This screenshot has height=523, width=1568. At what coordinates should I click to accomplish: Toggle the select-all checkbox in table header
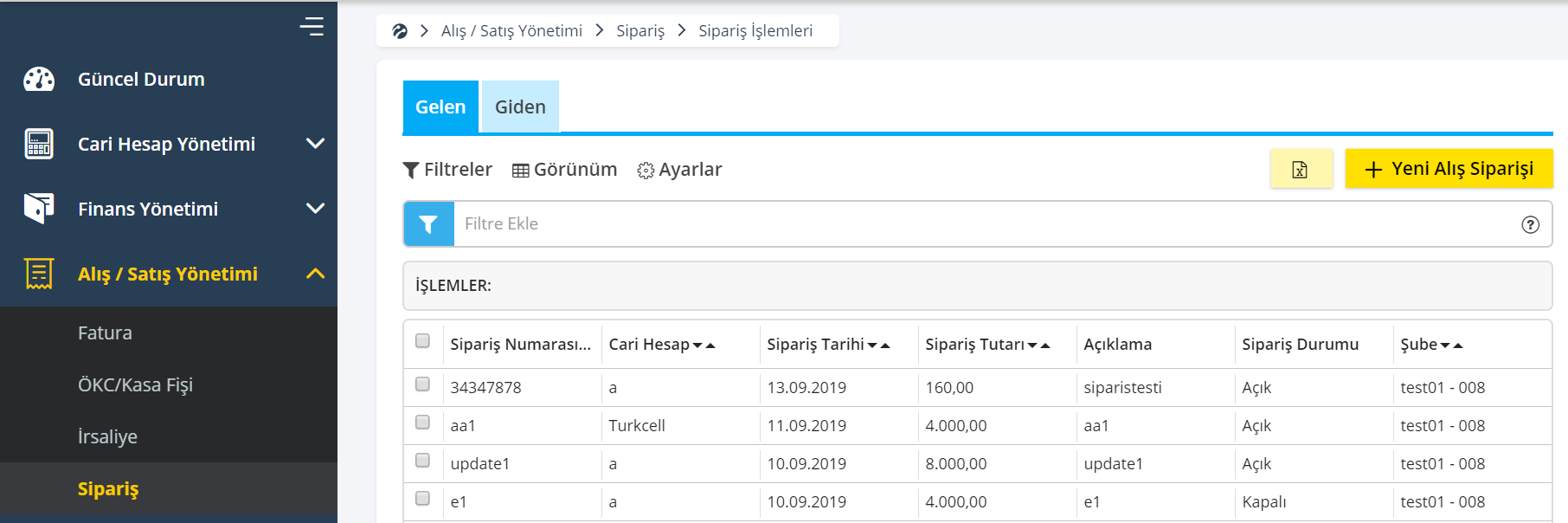(x=422, y=340)
